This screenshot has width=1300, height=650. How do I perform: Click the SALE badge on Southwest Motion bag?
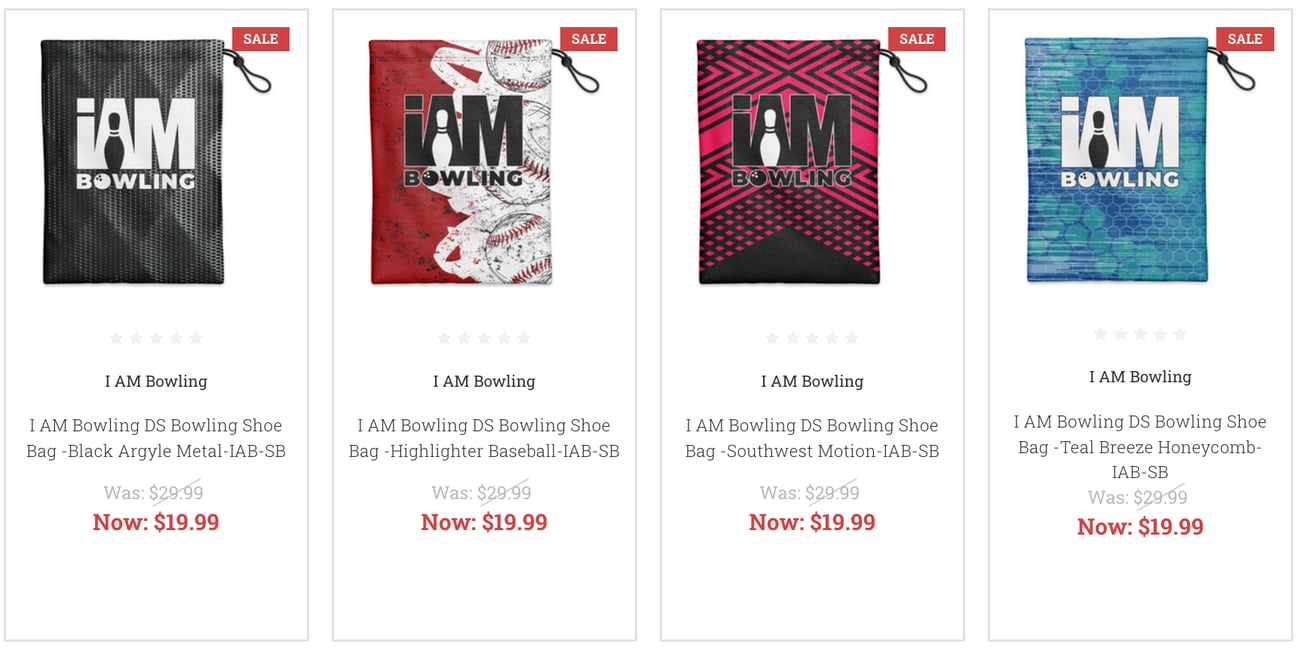917,39
